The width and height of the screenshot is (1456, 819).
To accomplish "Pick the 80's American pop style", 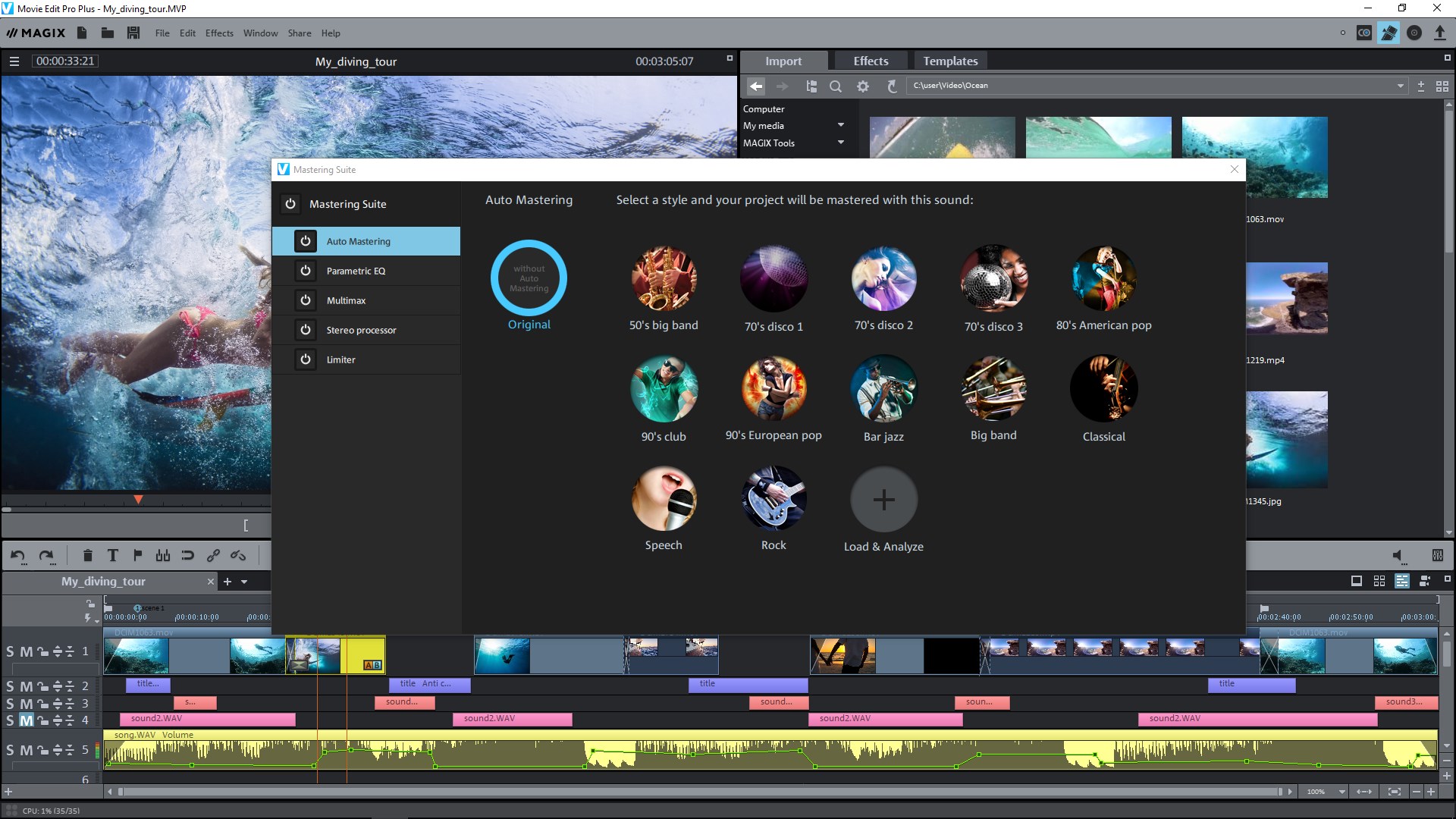I will 1103,278.
